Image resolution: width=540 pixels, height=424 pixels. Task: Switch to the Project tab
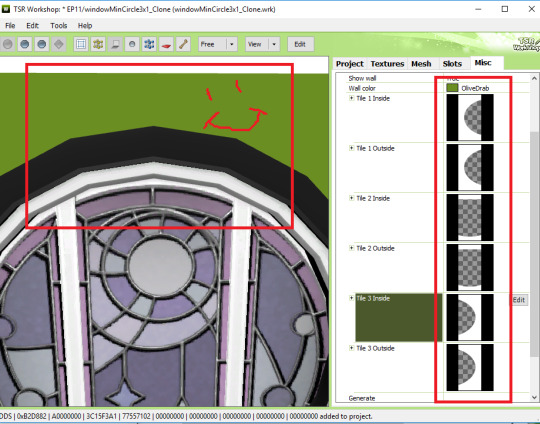(x=350, y=64)
